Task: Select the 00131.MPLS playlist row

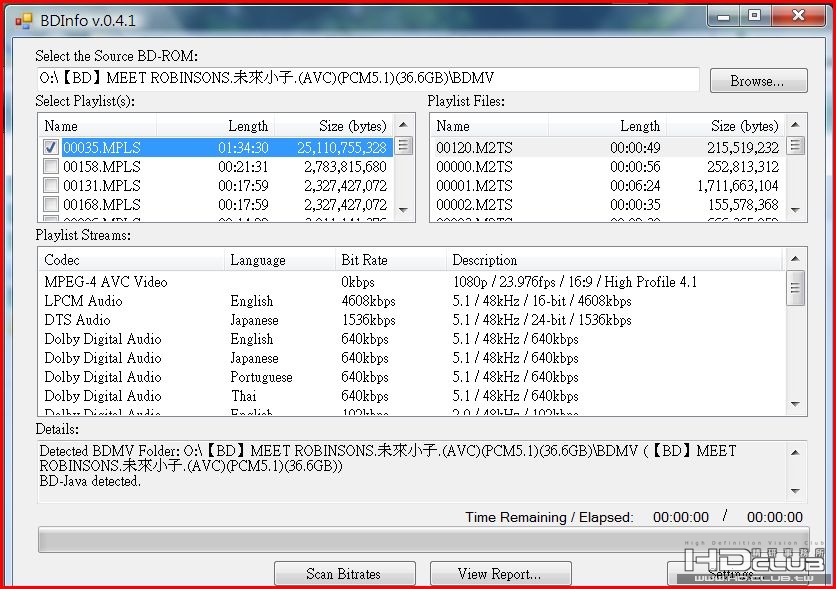Action: 216,185
